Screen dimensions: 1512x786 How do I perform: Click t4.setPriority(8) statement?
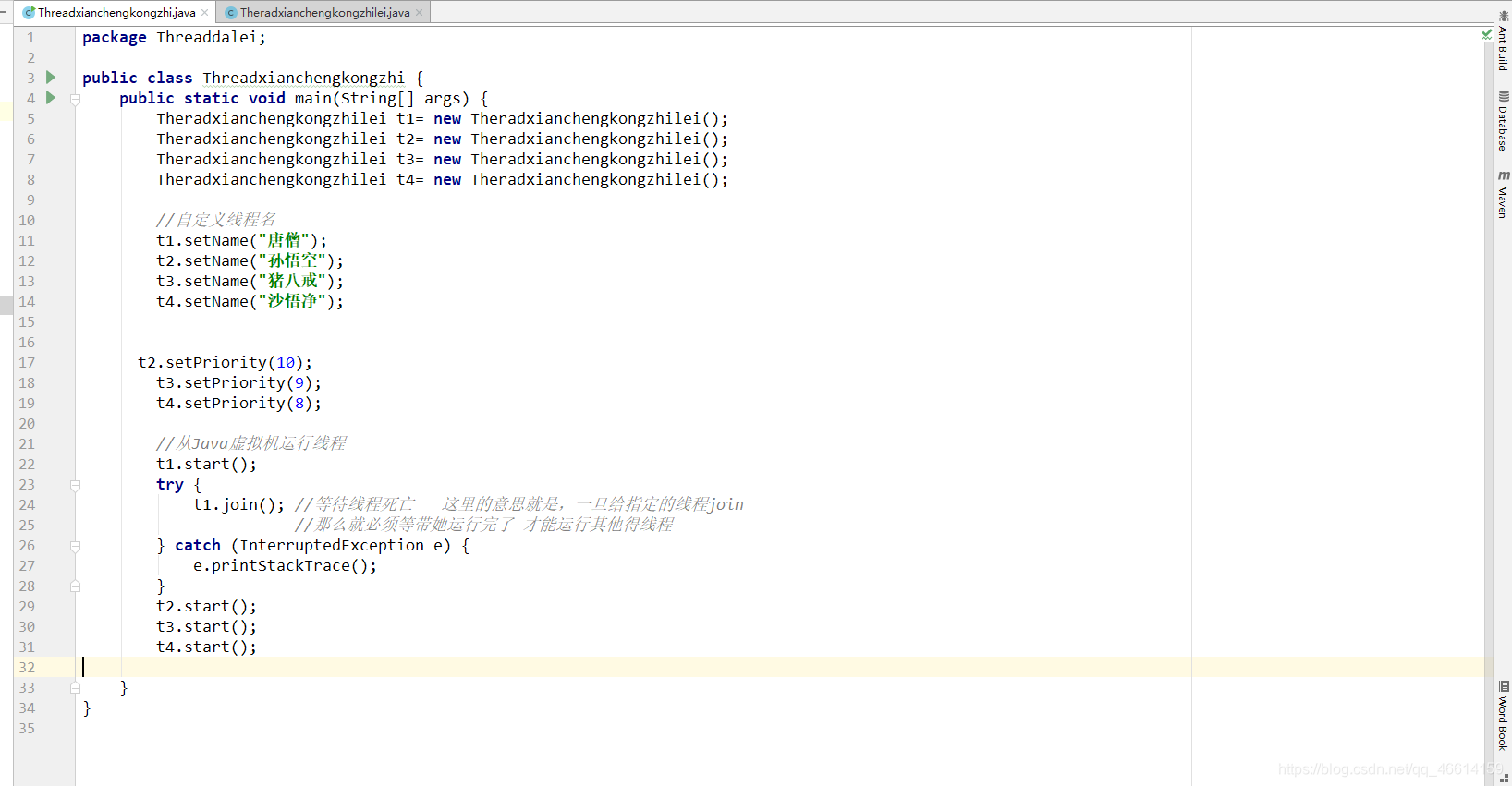click(238, 403)
